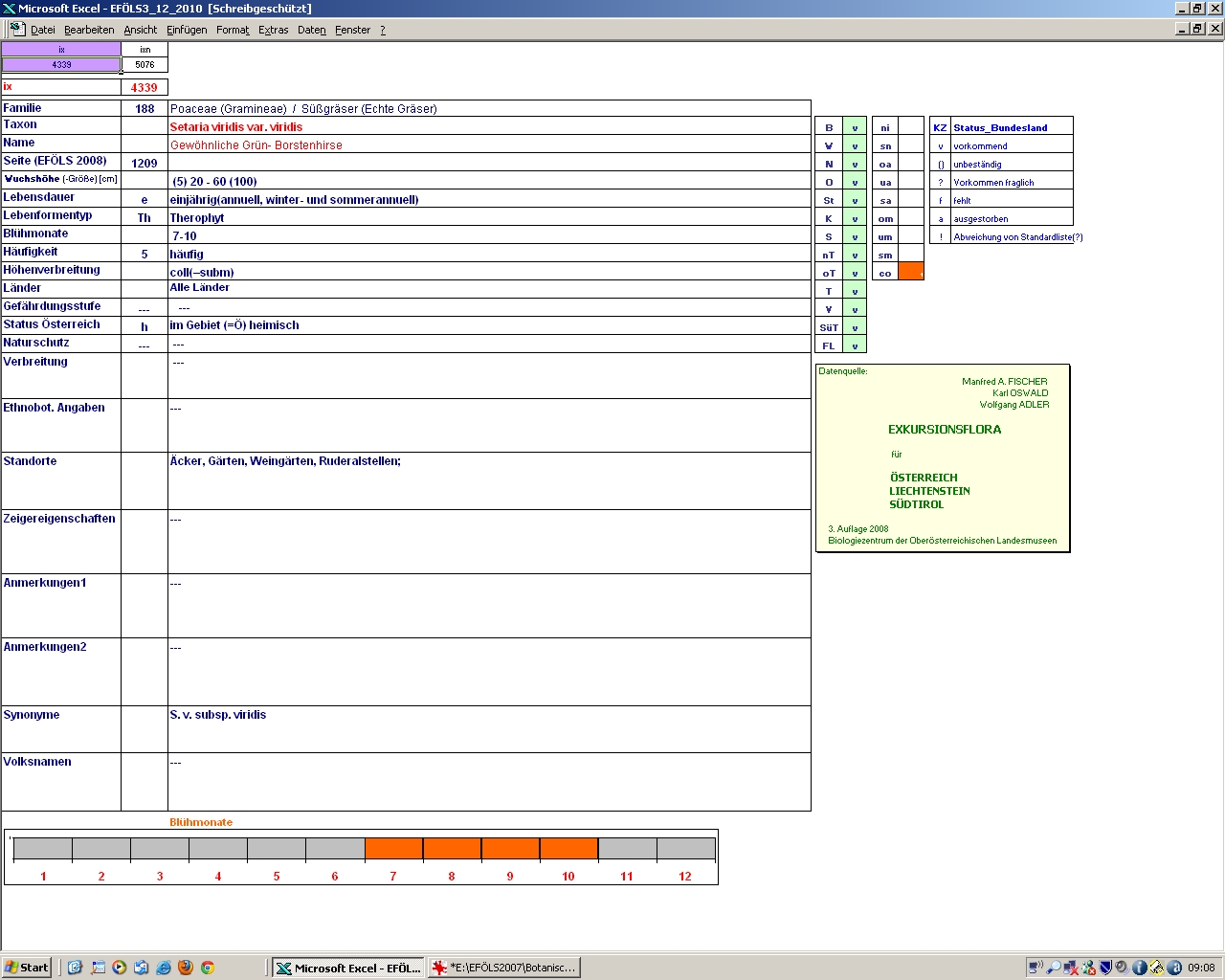Image resolution: width=1225 pixels, height=980 pixels.
Task: Click the taskbar clock showing 09:08
Action: [1201, 968]
